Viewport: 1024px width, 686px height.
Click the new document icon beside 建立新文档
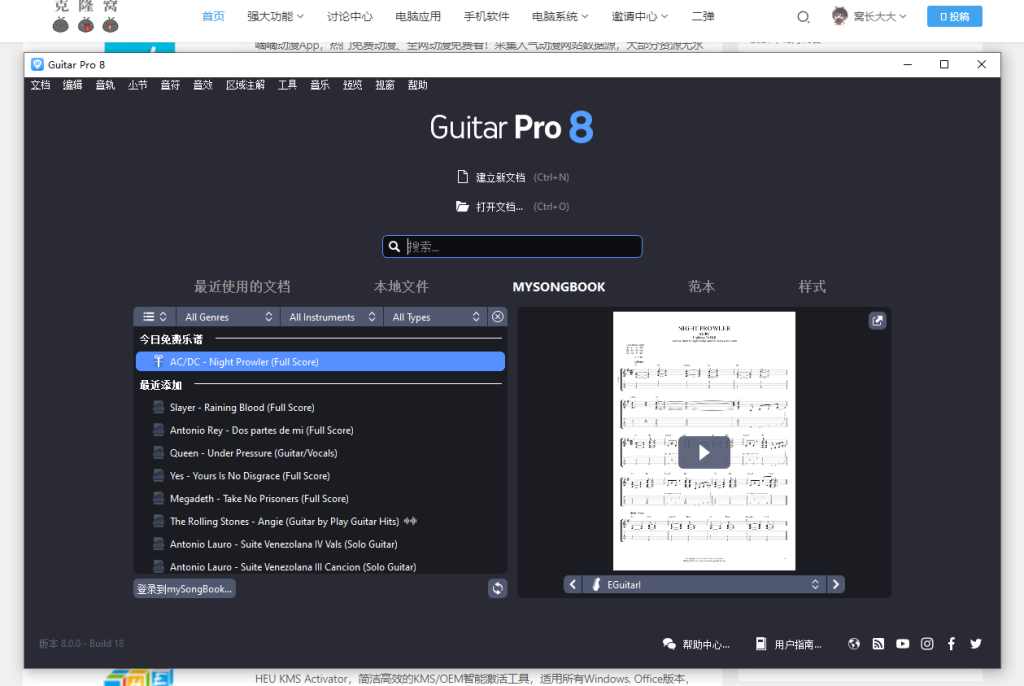(462, 177)
